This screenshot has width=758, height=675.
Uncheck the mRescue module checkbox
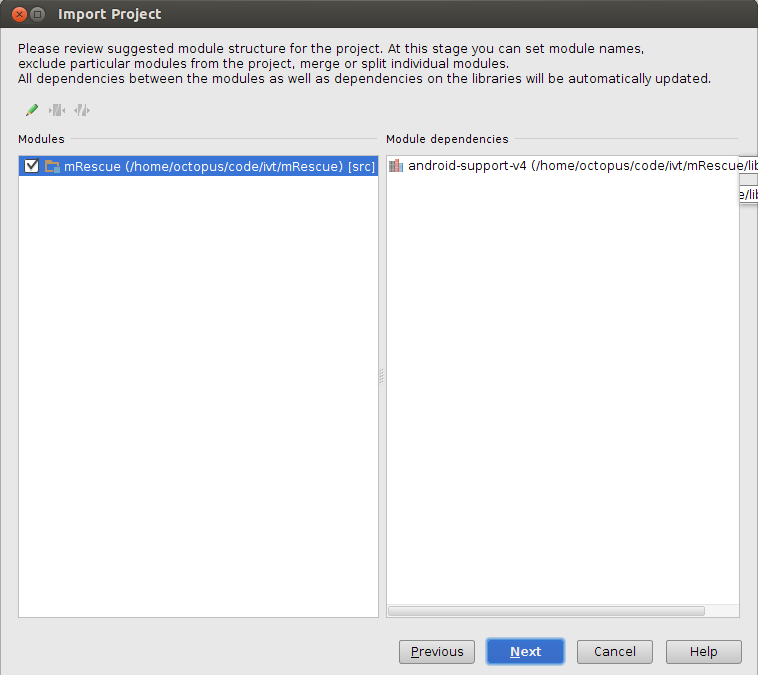pos(31,166)
